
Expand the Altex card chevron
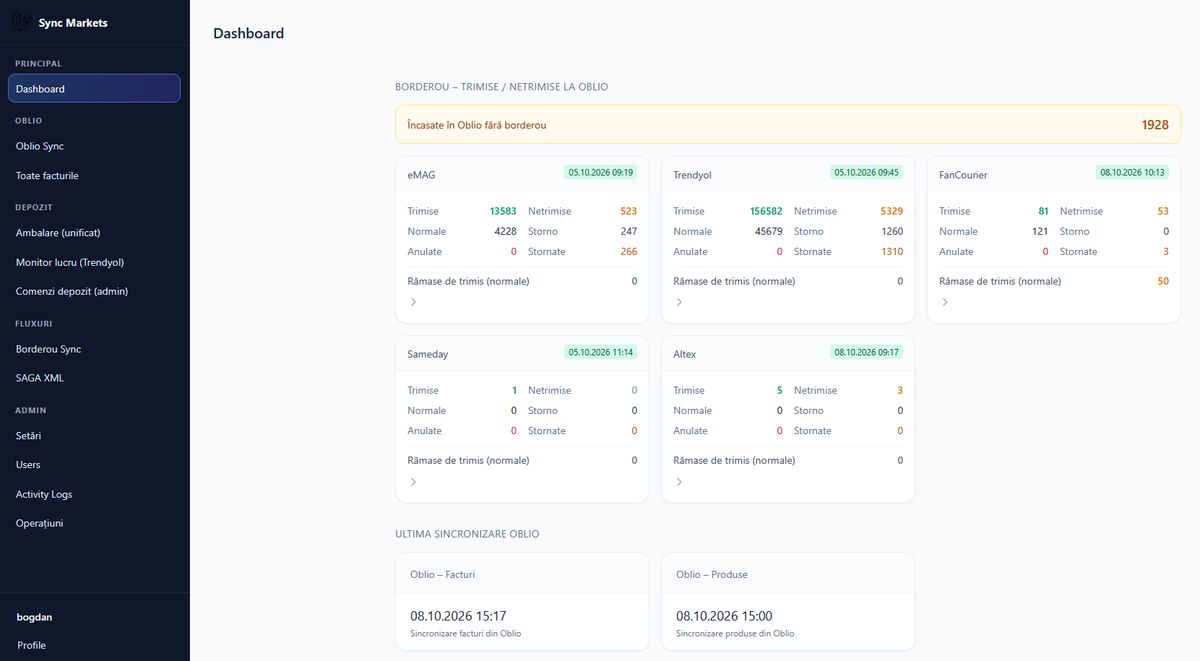(679, 482)
